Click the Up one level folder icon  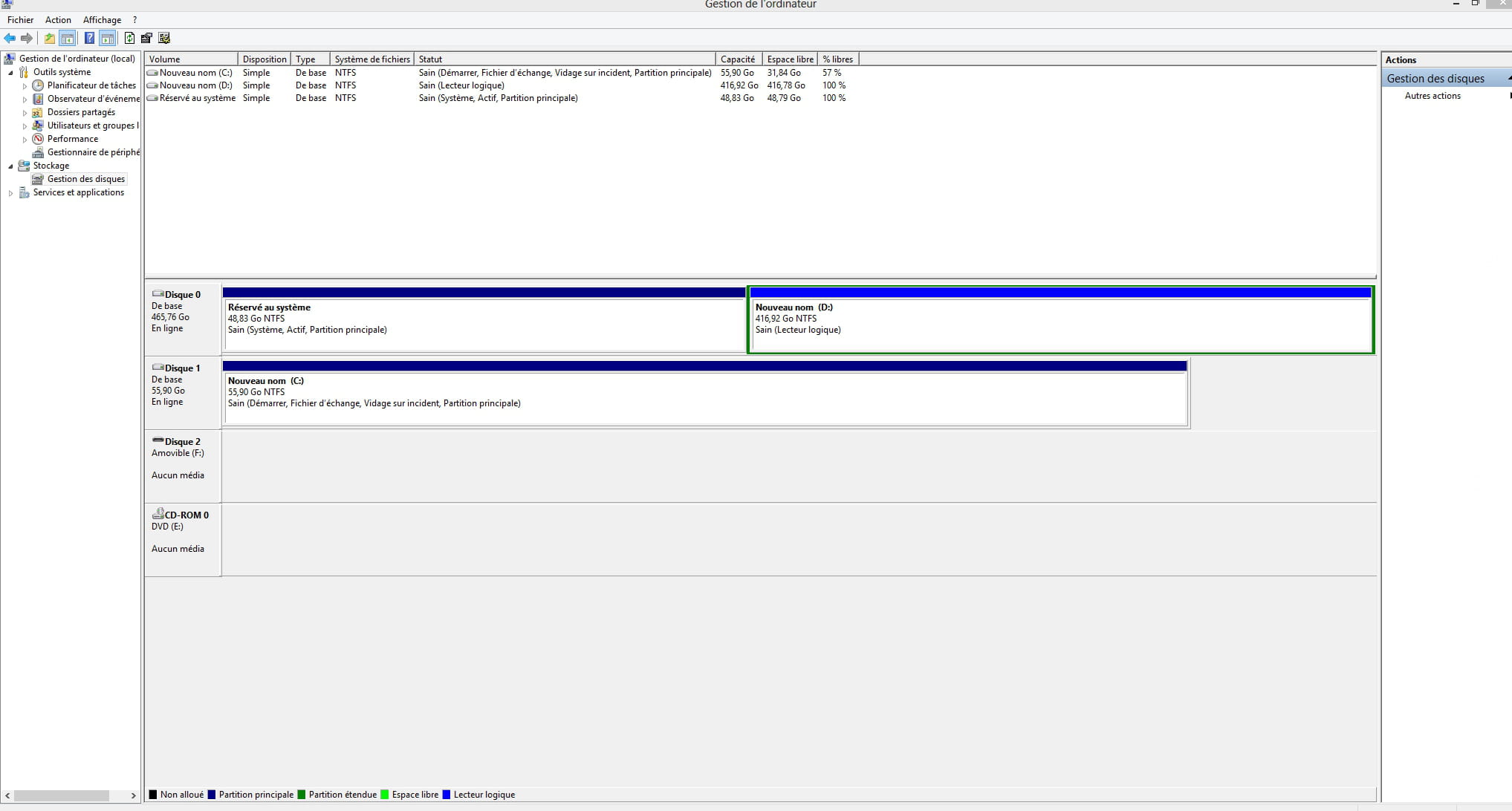[x=50, y=39]
